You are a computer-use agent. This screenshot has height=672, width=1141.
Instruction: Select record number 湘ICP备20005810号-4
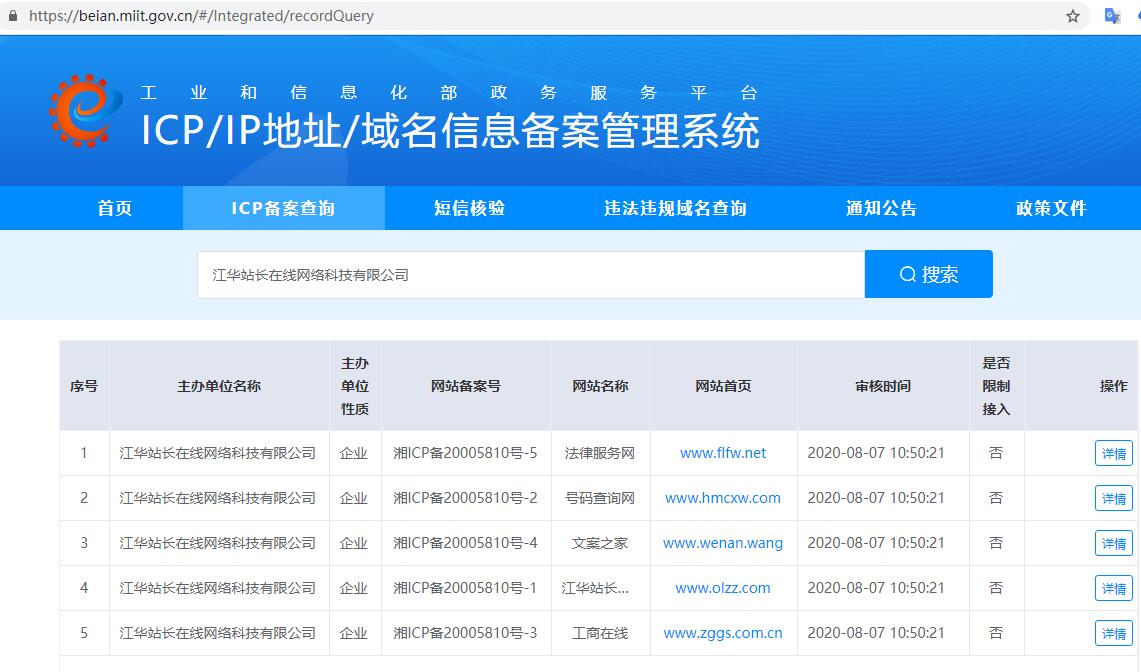click(x=465, y=543)
